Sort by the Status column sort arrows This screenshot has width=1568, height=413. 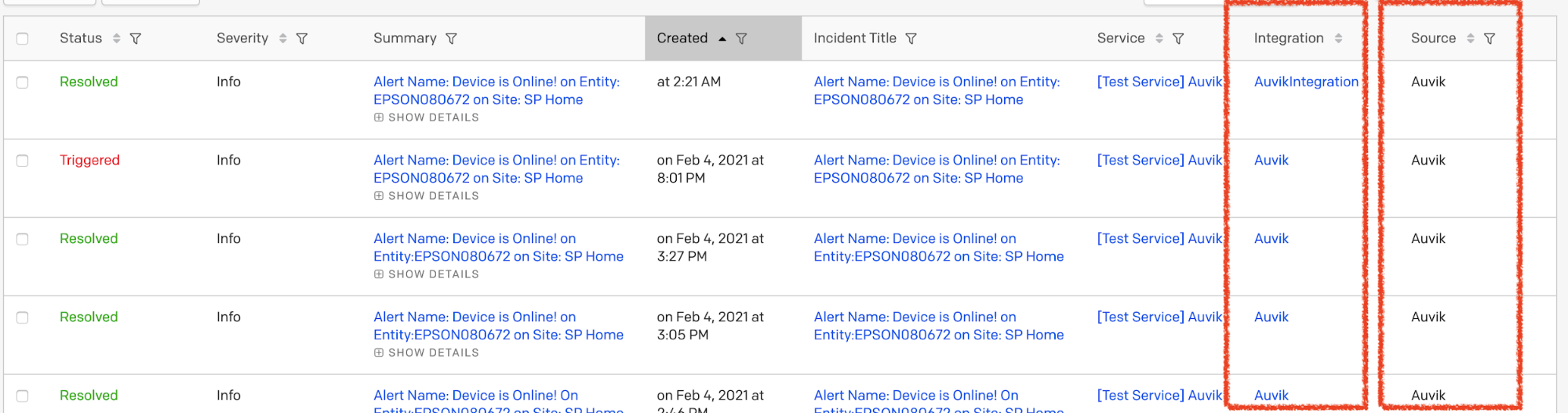(x=116, y=38)
